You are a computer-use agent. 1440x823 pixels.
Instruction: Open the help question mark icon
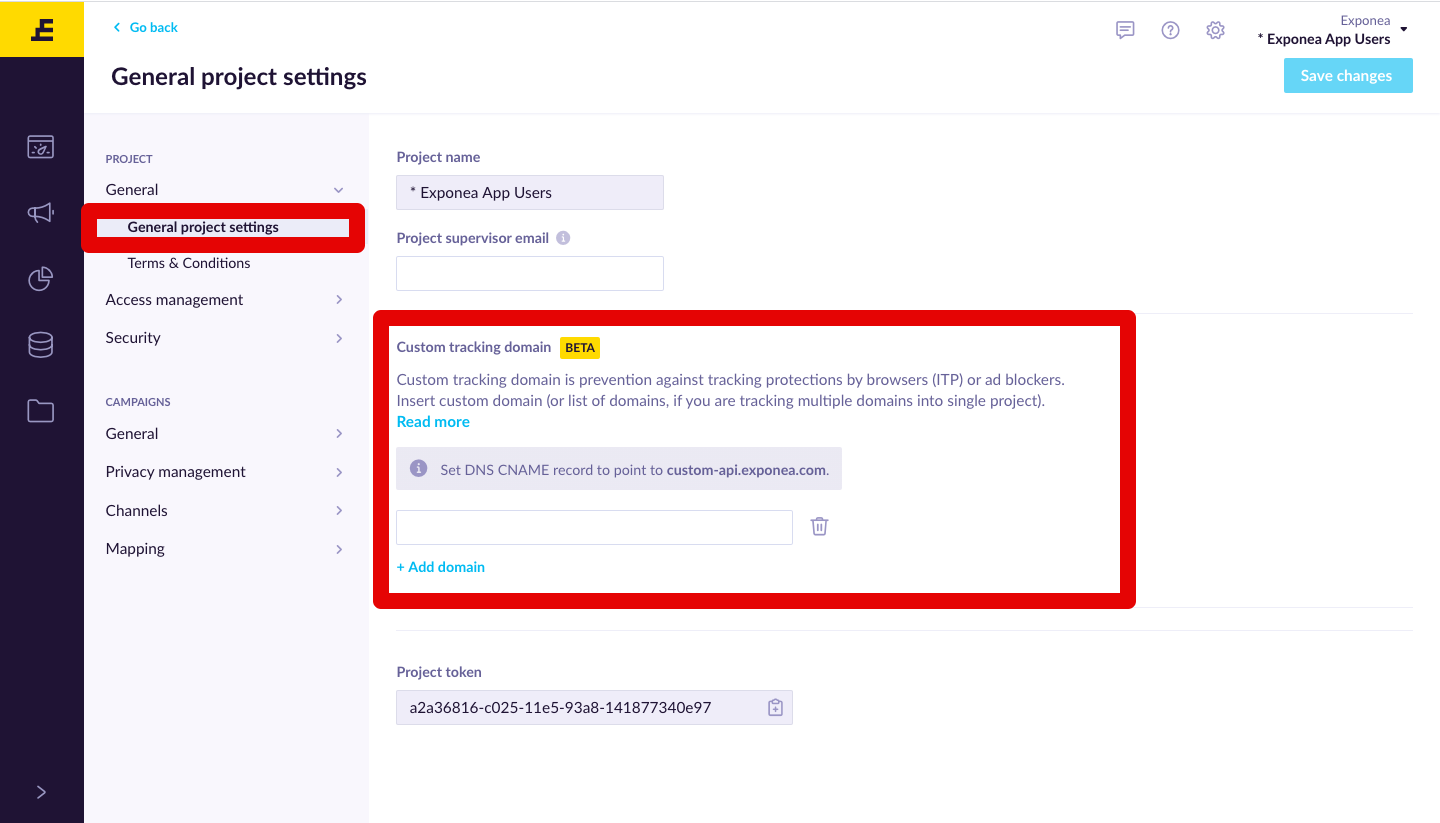(x=1170, y=30)
